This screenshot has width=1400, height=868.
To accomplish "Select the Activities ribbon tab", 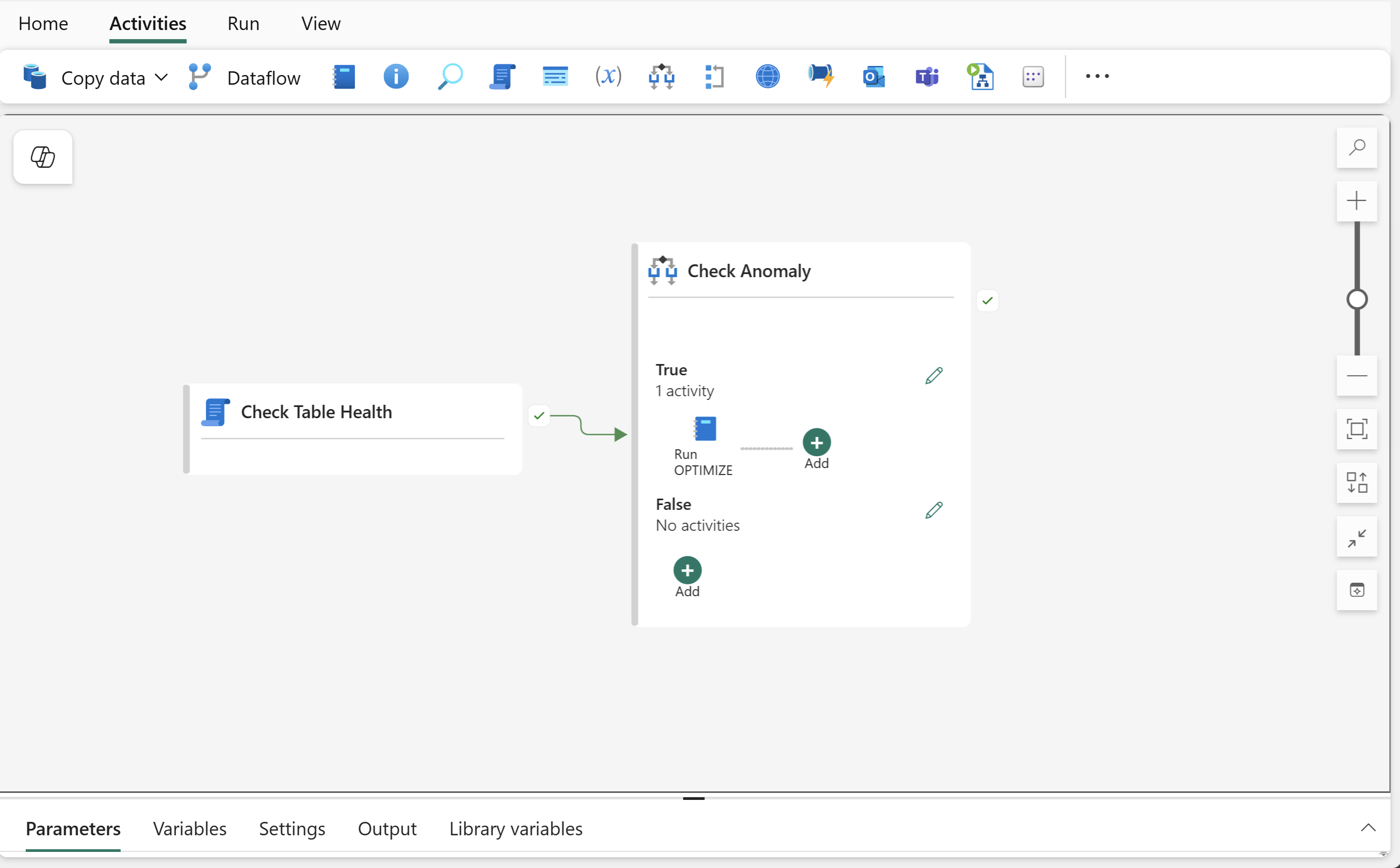I will point(147,24).
